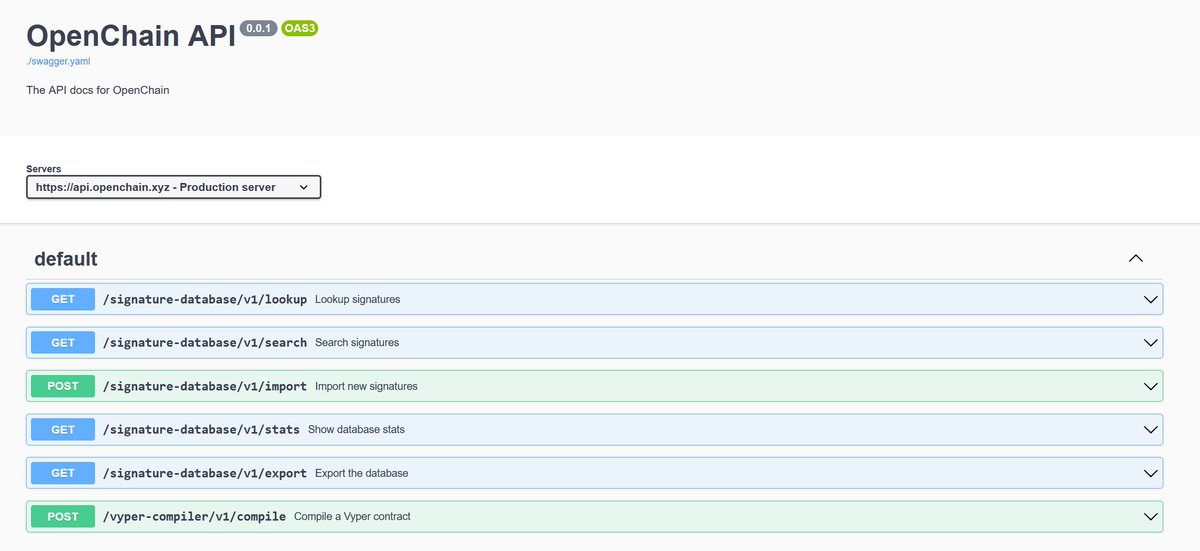Image resolution: width=1200 pixels, height=551 pixels.
Task: Select the /signature-database/v1/export path
Action: [x=205, y=473]
